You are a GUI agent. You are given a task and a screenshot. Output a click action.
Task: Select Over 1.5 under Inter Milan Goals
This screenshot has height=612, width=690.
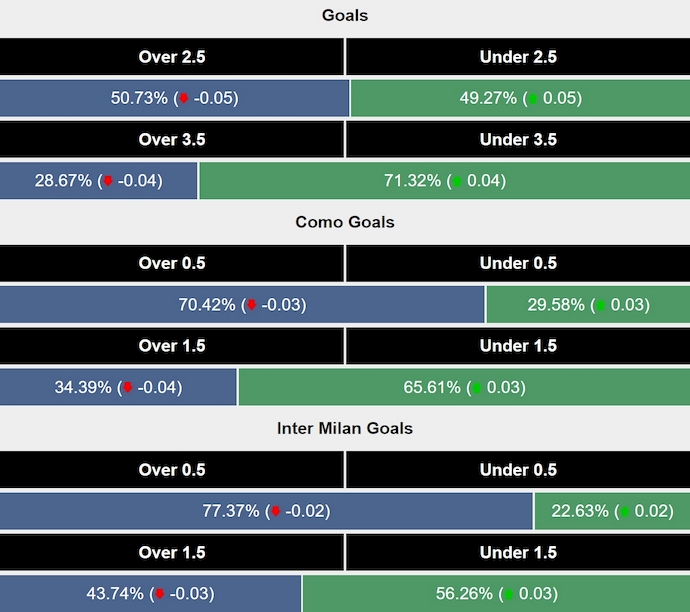click(x=172, y=552)
